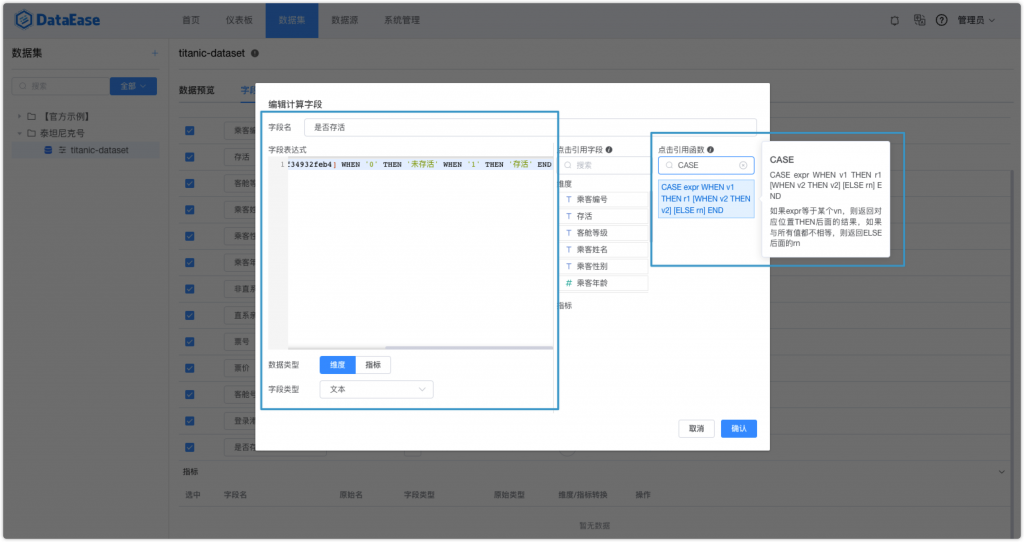The height and width of the screenshot is (542, 1024).
Task: Toggle the 票号 row checkbox
Action: point(189,342)
